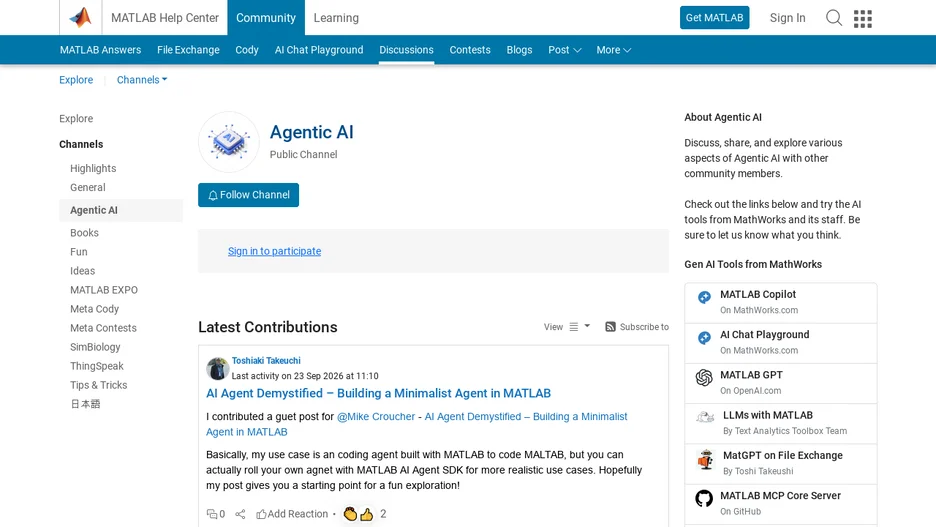The width and height of the screenshot is (936, 527).
Task: Open Explore in the left sidebar
Action: [76, 119]
